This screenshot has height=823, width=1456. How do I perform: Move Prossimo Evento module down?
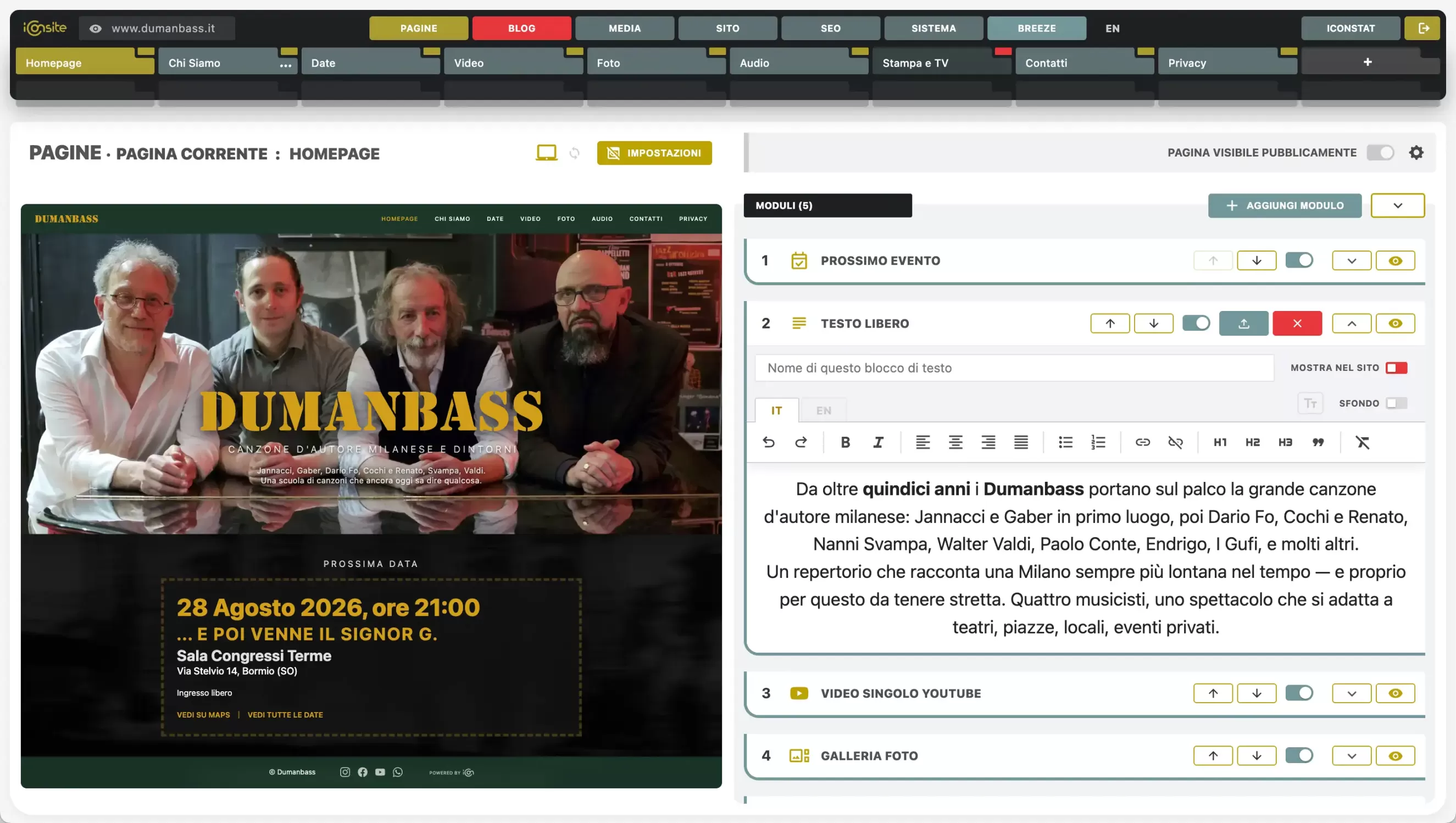tap(1257, 260)
